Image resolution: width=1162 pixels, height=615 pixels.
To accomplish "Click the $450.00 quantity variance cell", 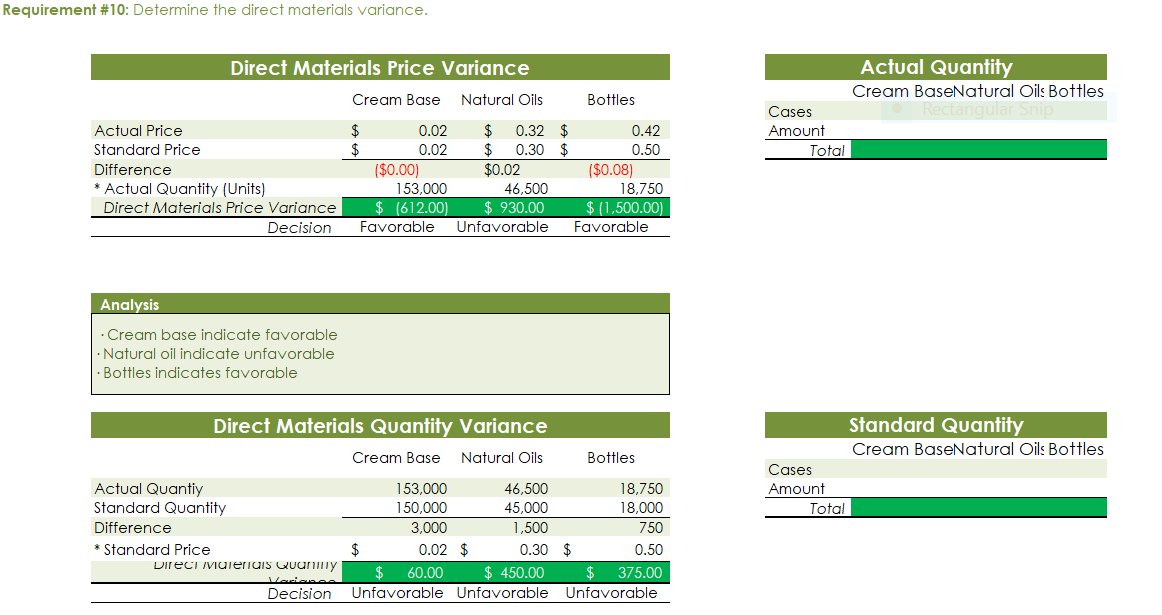I will 510,572.
